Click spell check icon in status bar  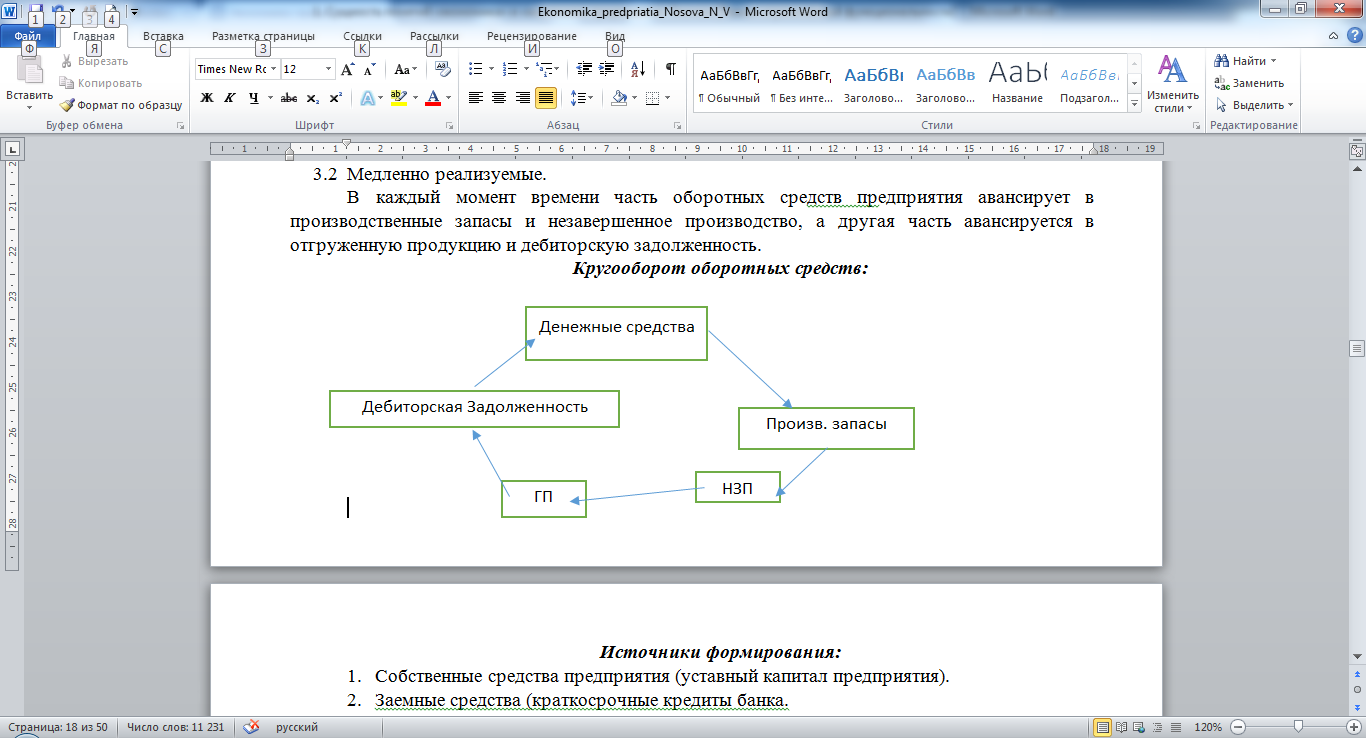pos(252,727)
